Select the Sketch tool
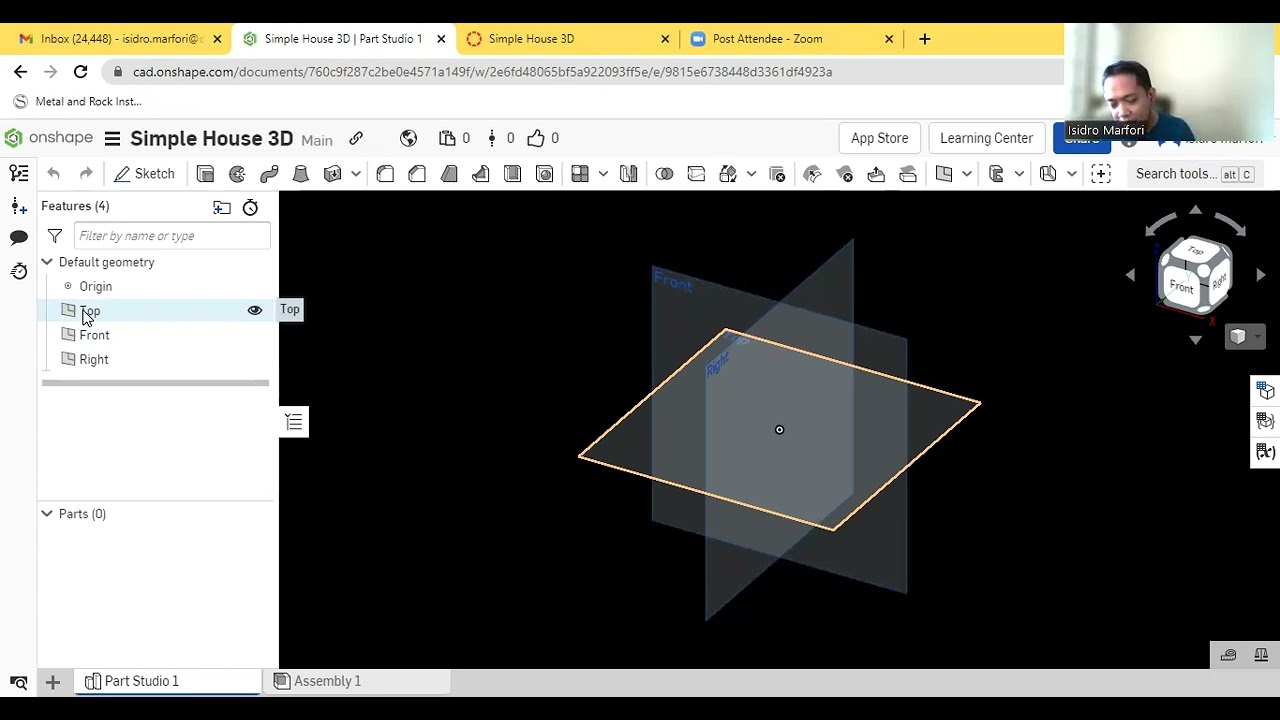The height and width of the screenshot is (720, 1280). click(x=144, y=174)
